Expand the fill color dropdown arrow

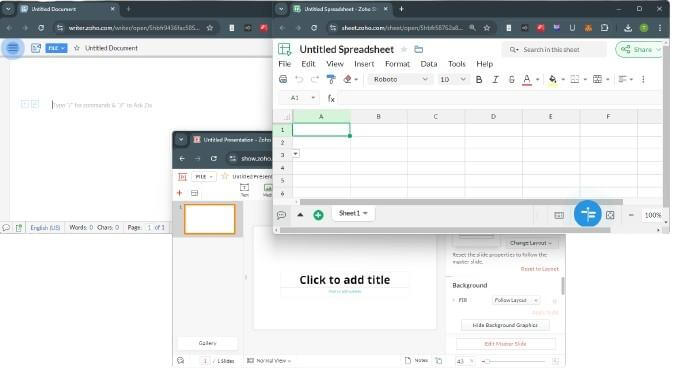[563, 80]
